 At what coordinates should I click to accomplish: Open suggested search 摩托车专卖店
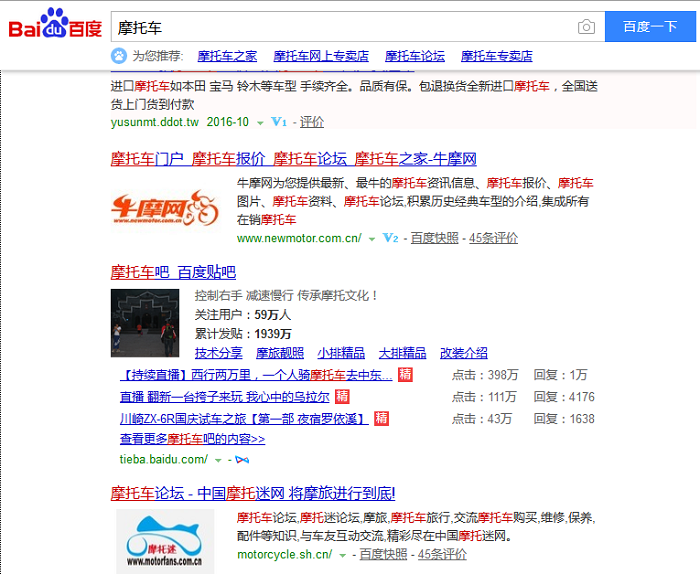pos(496,56)
